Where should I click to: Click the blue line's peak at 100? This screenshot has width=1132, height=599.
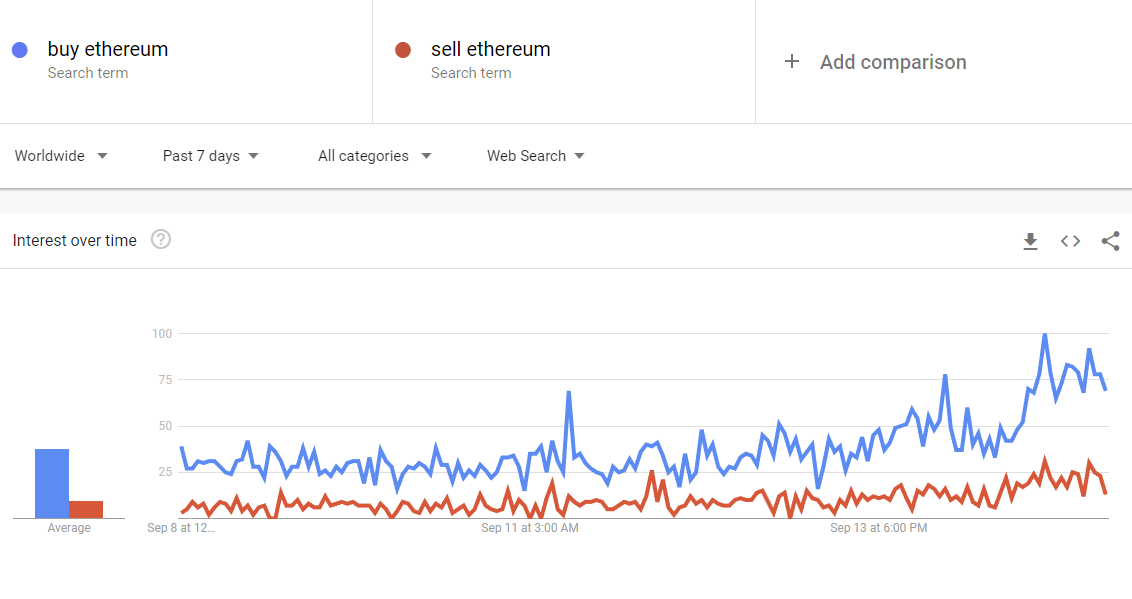coord(1045,335)
